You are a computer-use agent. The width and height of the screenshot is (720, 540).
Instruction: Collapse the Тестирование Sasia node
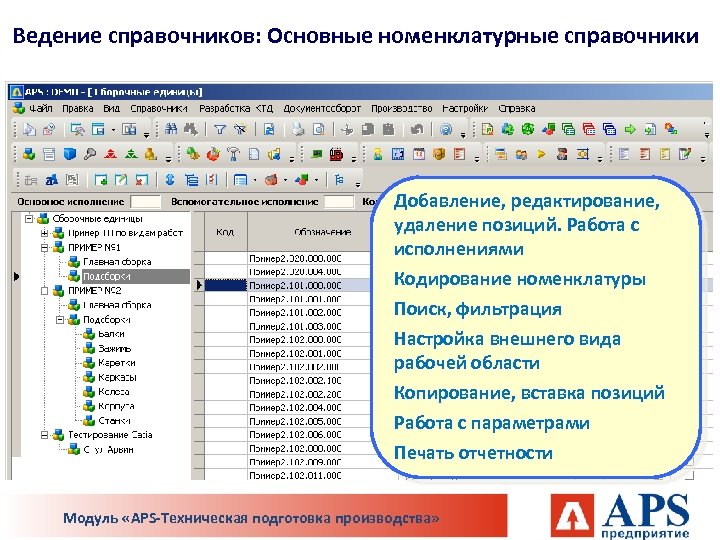click(44, 435)
